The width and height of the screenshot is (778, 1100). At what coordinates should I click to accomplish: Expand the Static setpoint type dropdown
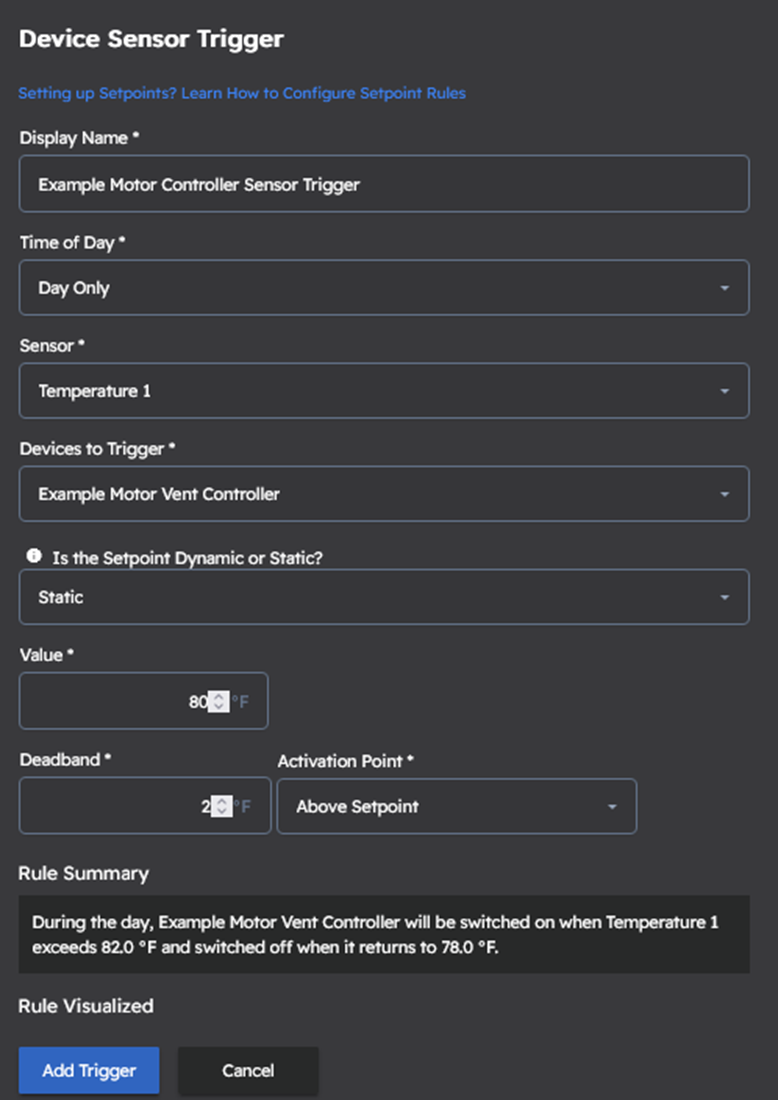(x=383, y=597)
